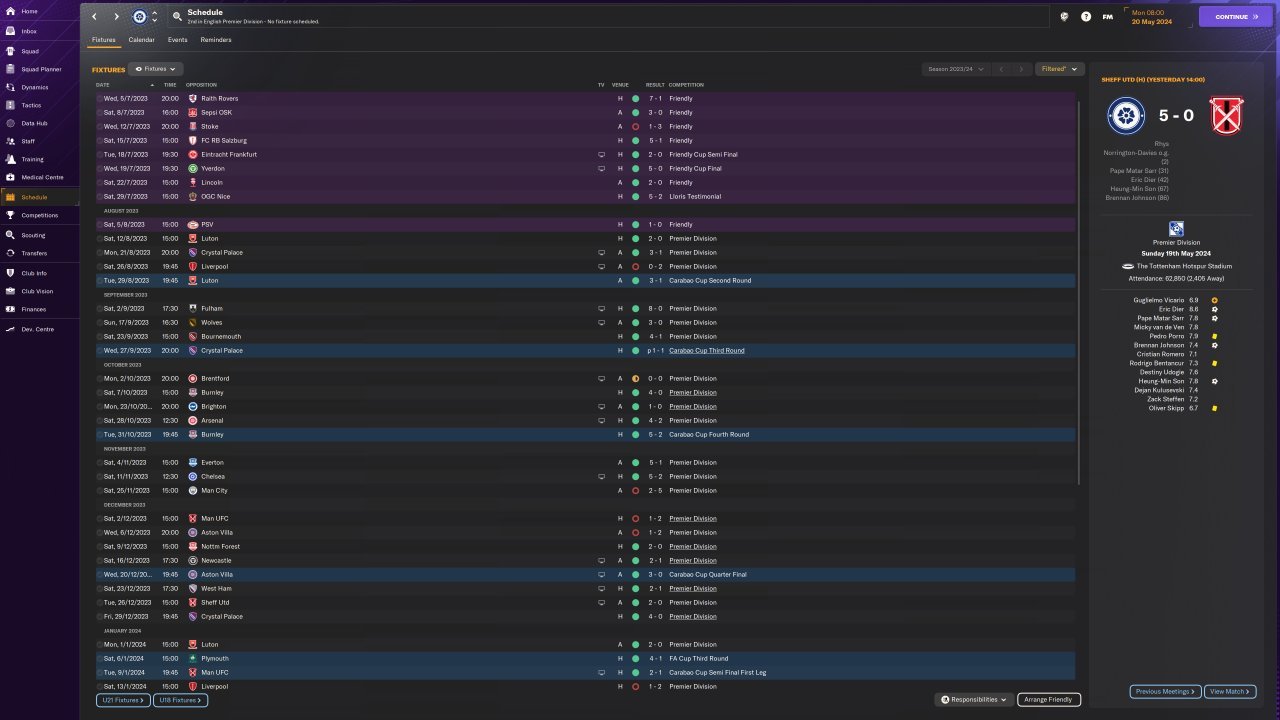Expand the Responsibilities dropdown
The width and height of the screenshot is (1280, 720).
pyautogui.click(x=974, y=700)
